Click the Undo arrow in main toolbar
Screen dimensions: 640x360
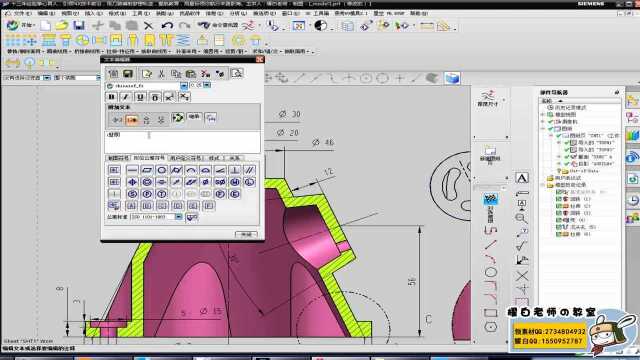[x=167, y=25]
